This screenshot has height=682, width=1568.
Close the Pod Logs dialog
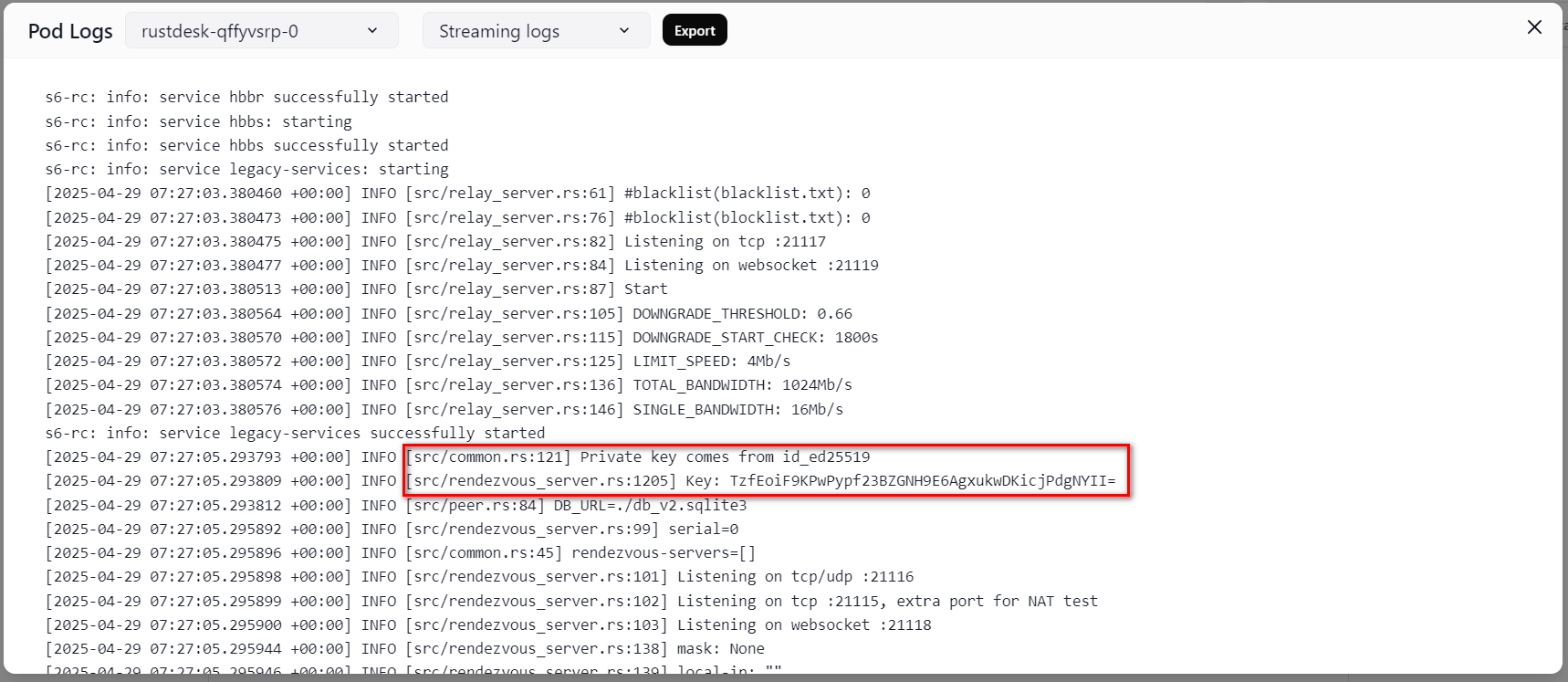tap(1534, 27)
